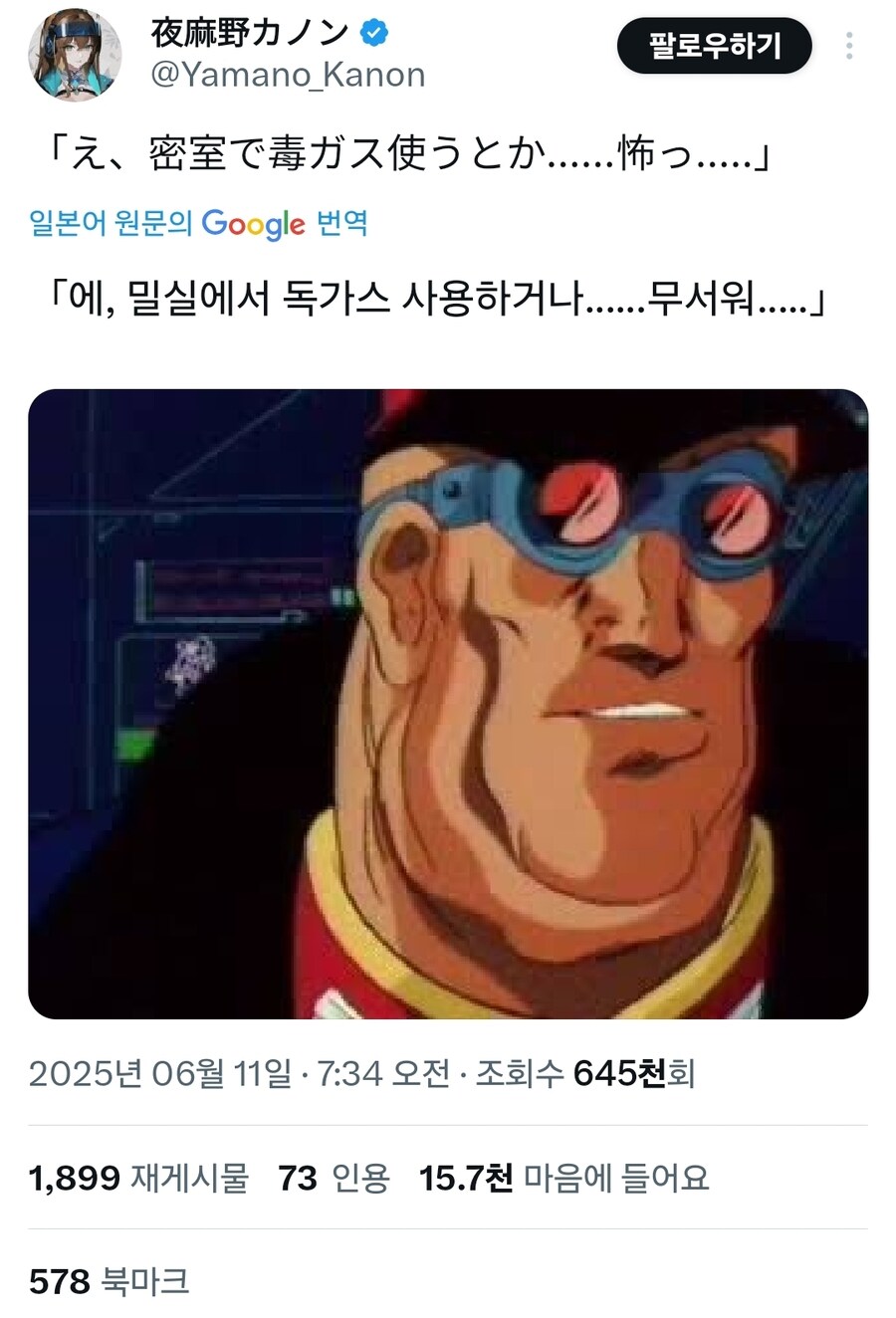Click the blue verified badge

pyautogui.click(x=373, y=33)
